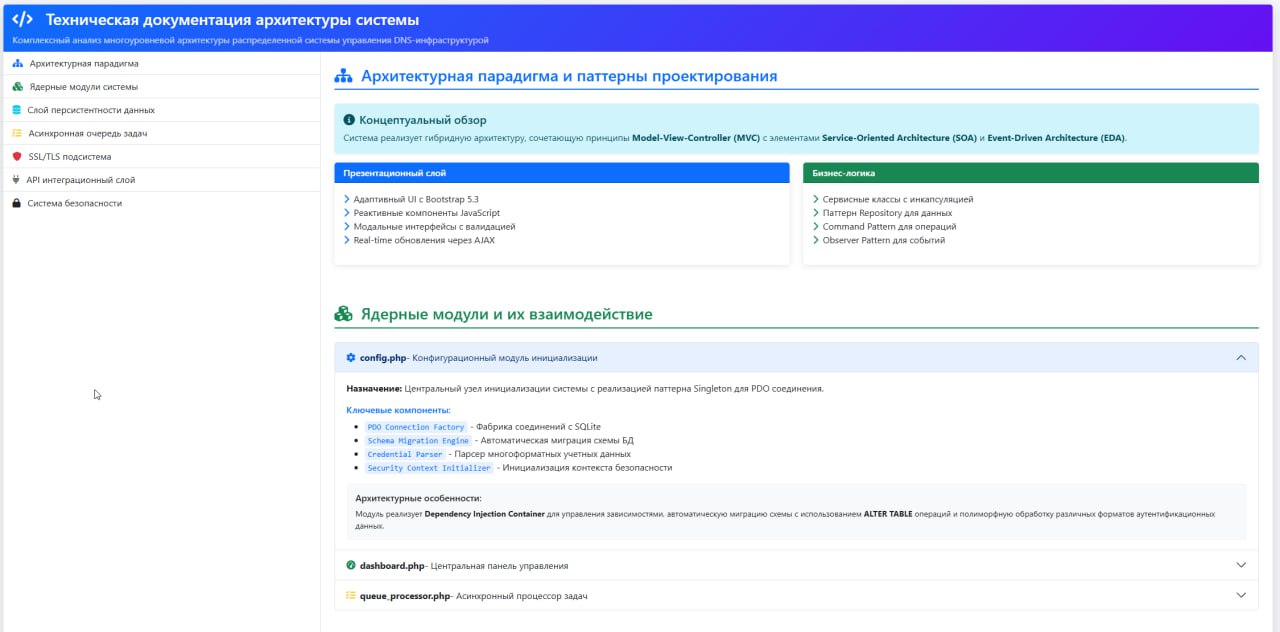Click the Бизнес-логика green card header

point(1030,173)
